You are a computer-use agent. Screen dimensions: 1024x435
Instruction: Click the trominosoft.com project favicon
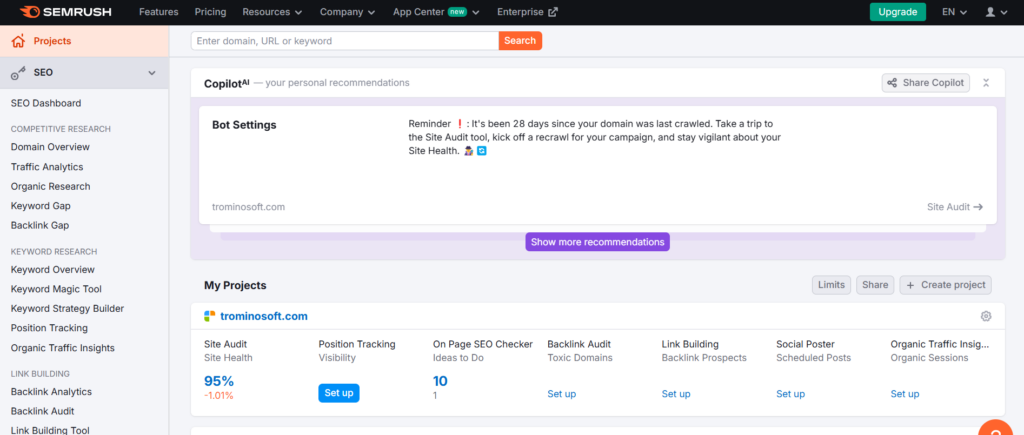(x=210, y=316)
